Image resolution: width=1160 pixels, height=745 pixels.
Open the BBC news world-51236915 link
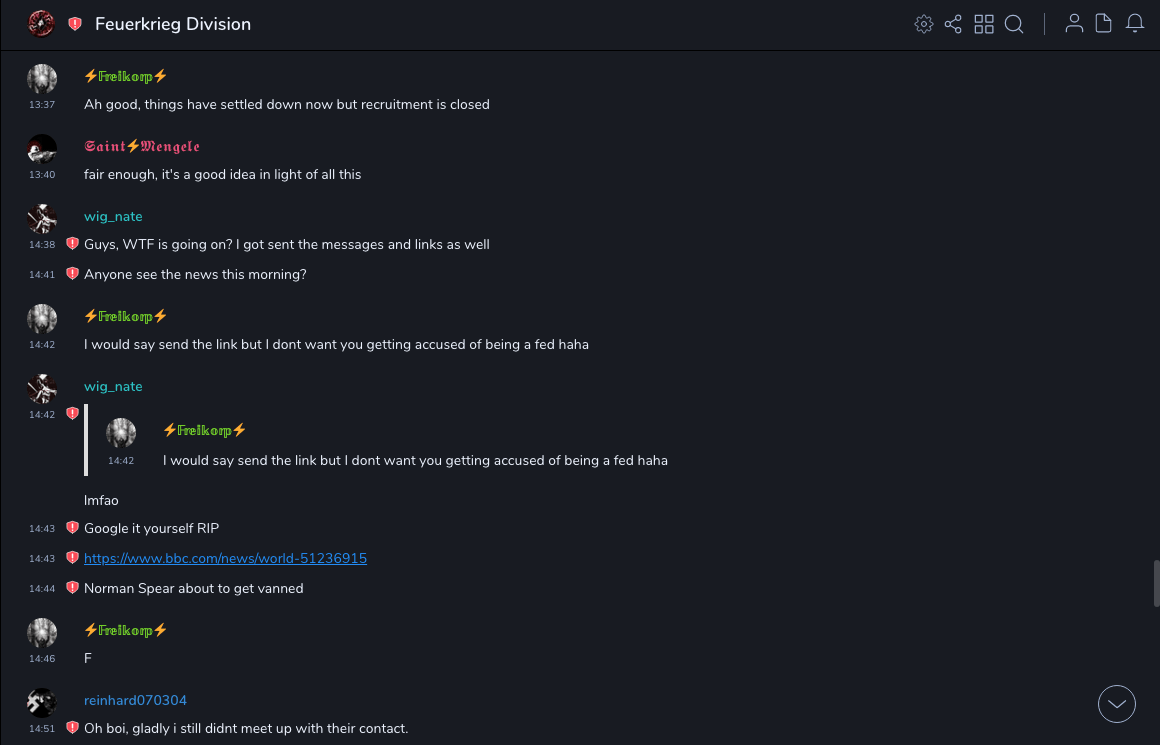click(225, 558)
